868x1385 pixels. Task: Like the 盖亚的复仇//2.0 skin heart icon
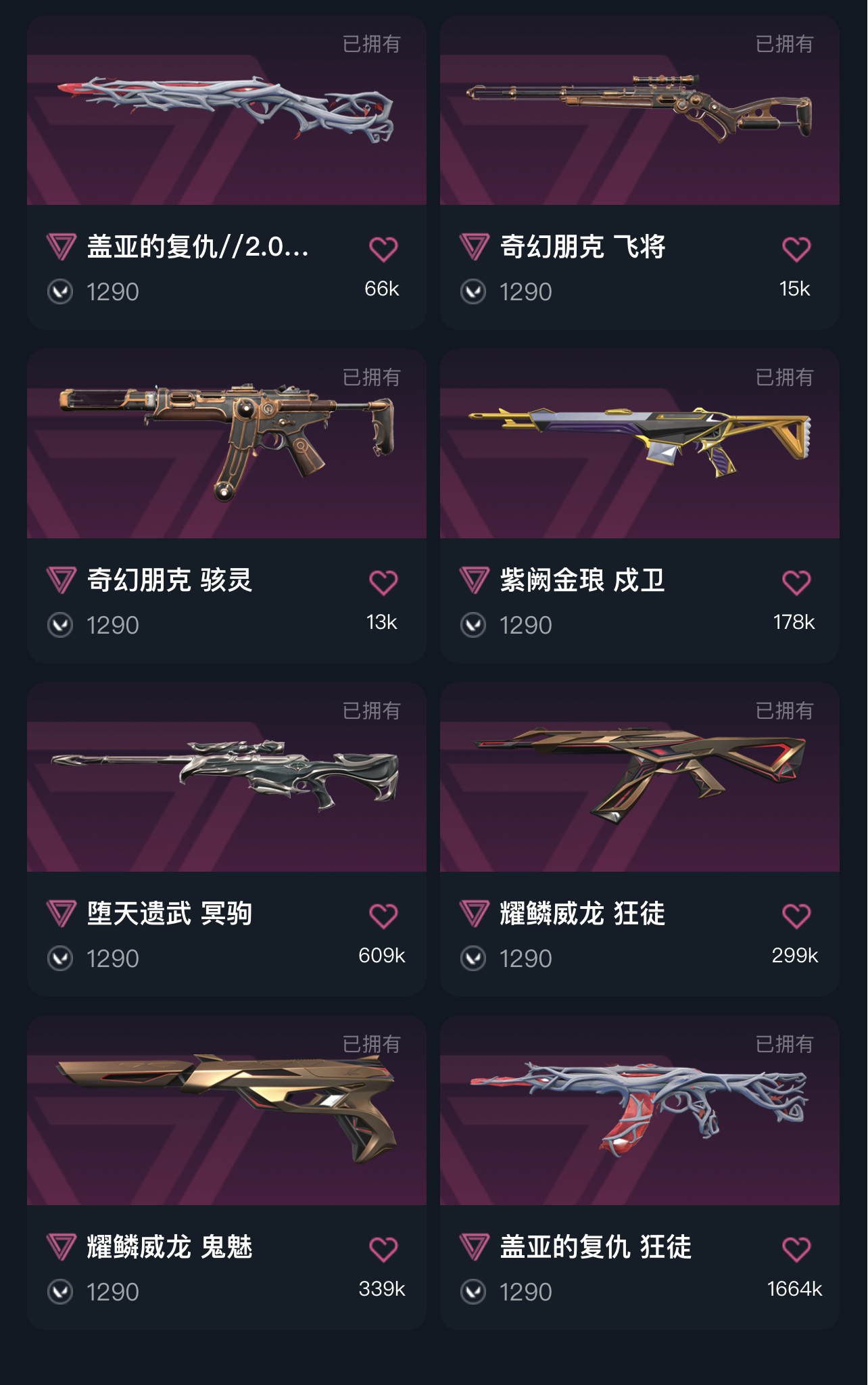pyautogui.click(x=383, y=249)
